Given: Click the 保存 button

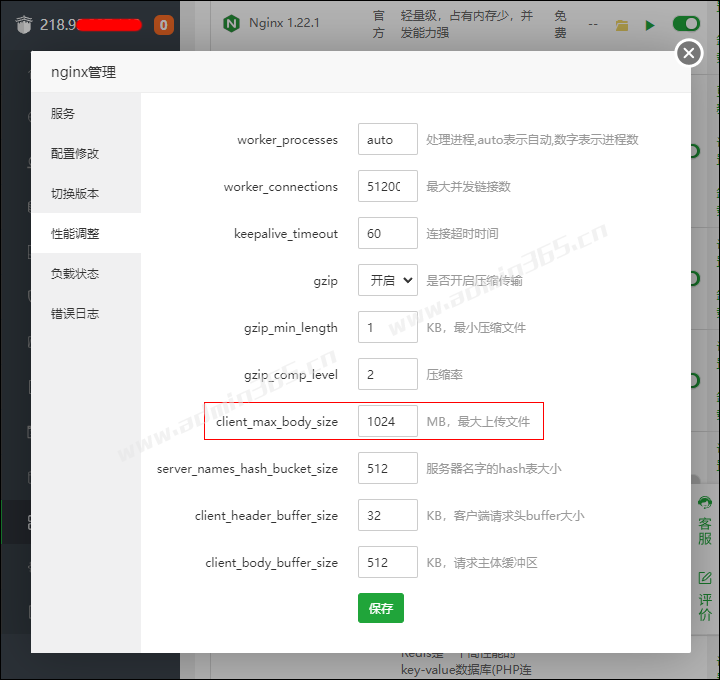Looking at the screenshot, I should tap(381, 608).
